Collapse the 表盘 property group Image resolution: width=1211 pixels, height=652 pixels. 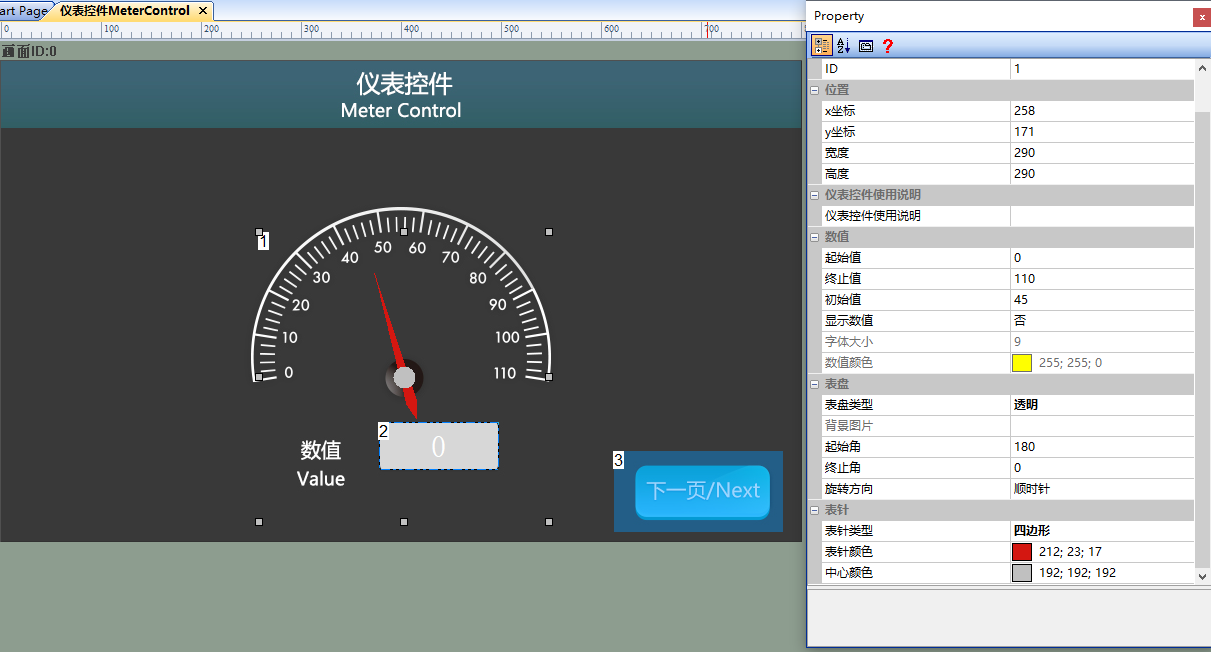pos(814,384)
